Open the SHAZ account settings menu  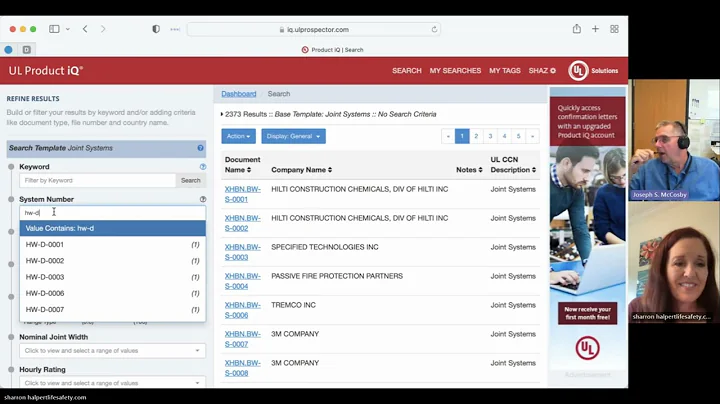coord(542,71)
